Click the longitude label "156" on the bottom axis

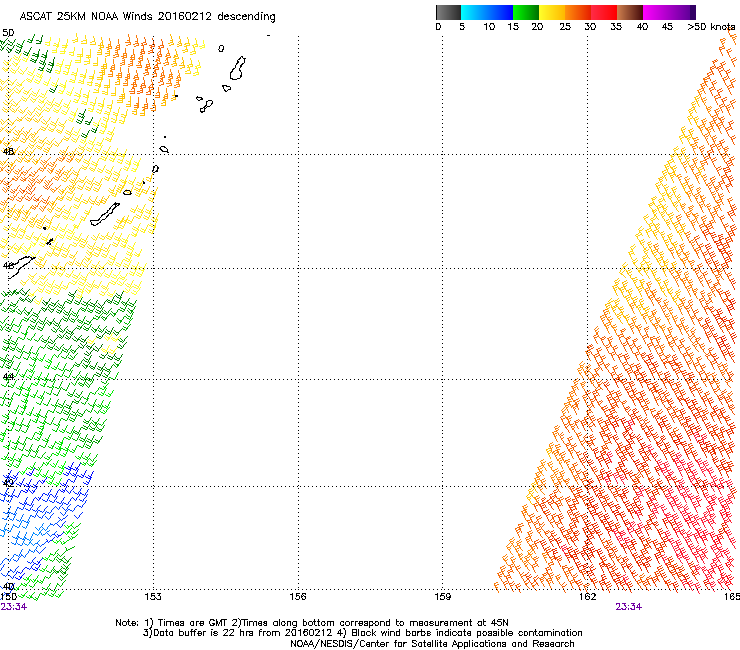298,597
